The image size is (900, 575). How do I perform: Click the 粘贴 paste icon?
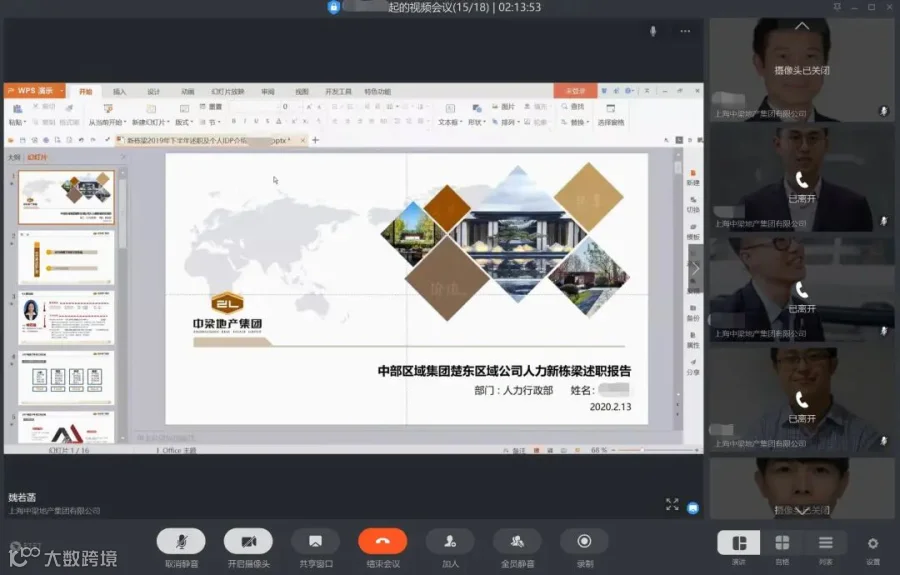pos(17,108)
